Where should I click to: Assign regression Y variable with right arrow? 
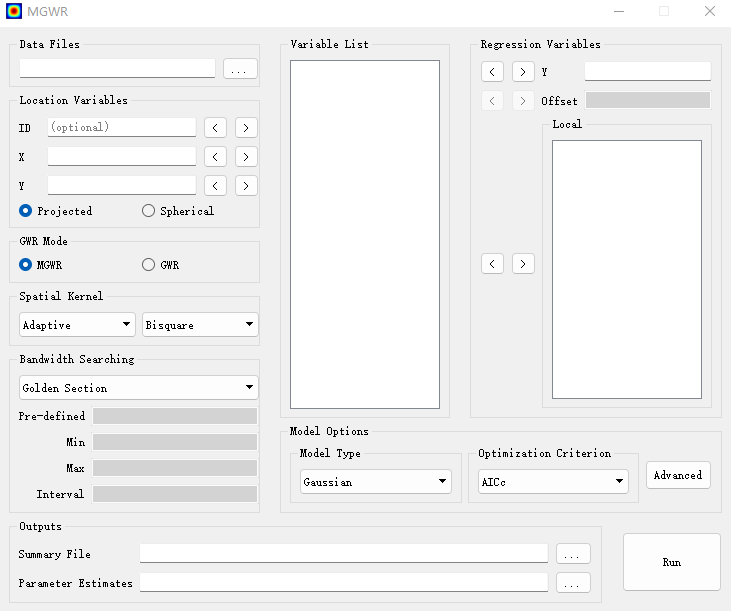pyautogui.click(x=523, y=72)
